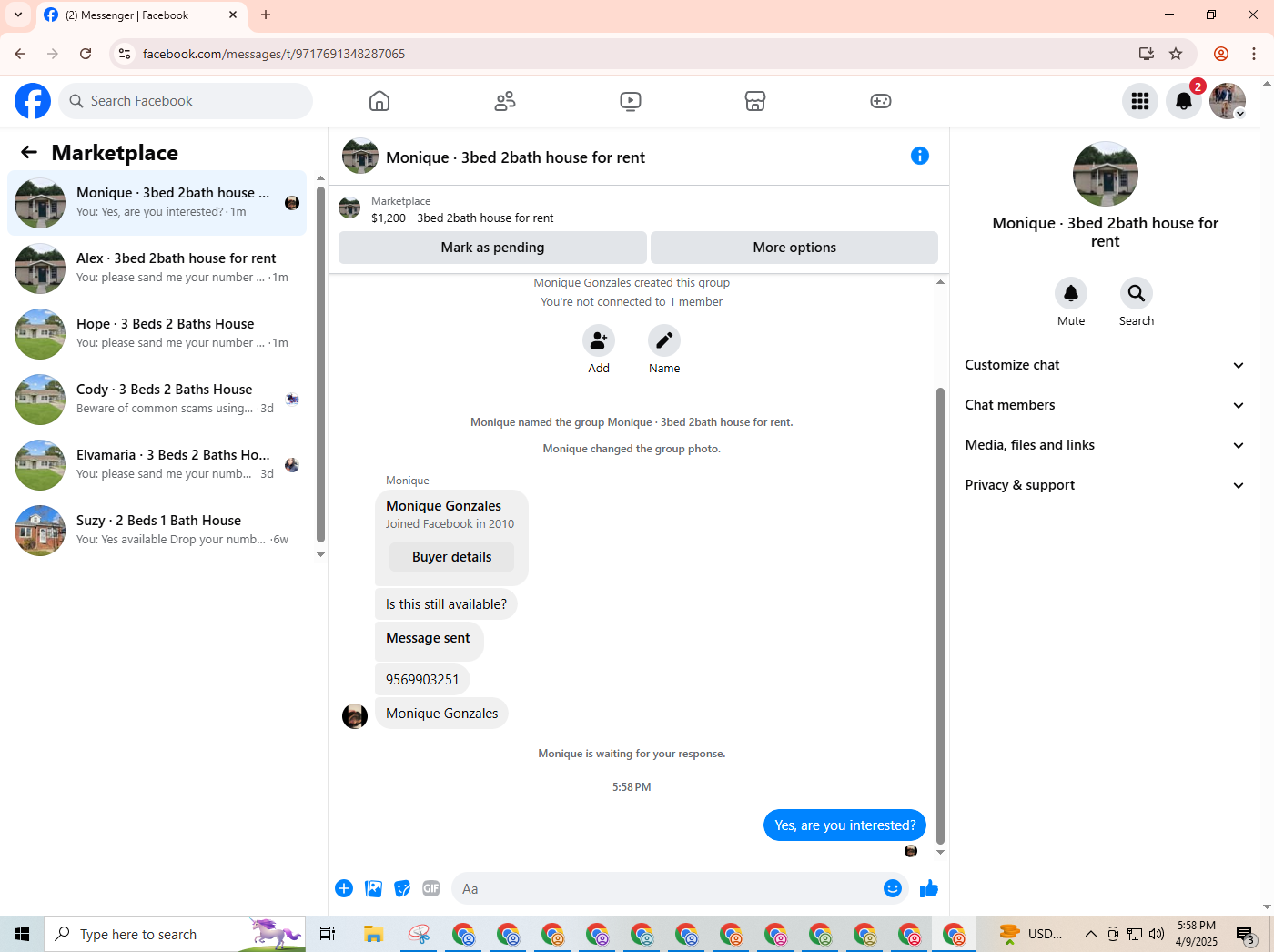1274x952 pixels.
Task: Open Hope 3 Beds 2 Baths conversation
Action: point(157,334)
